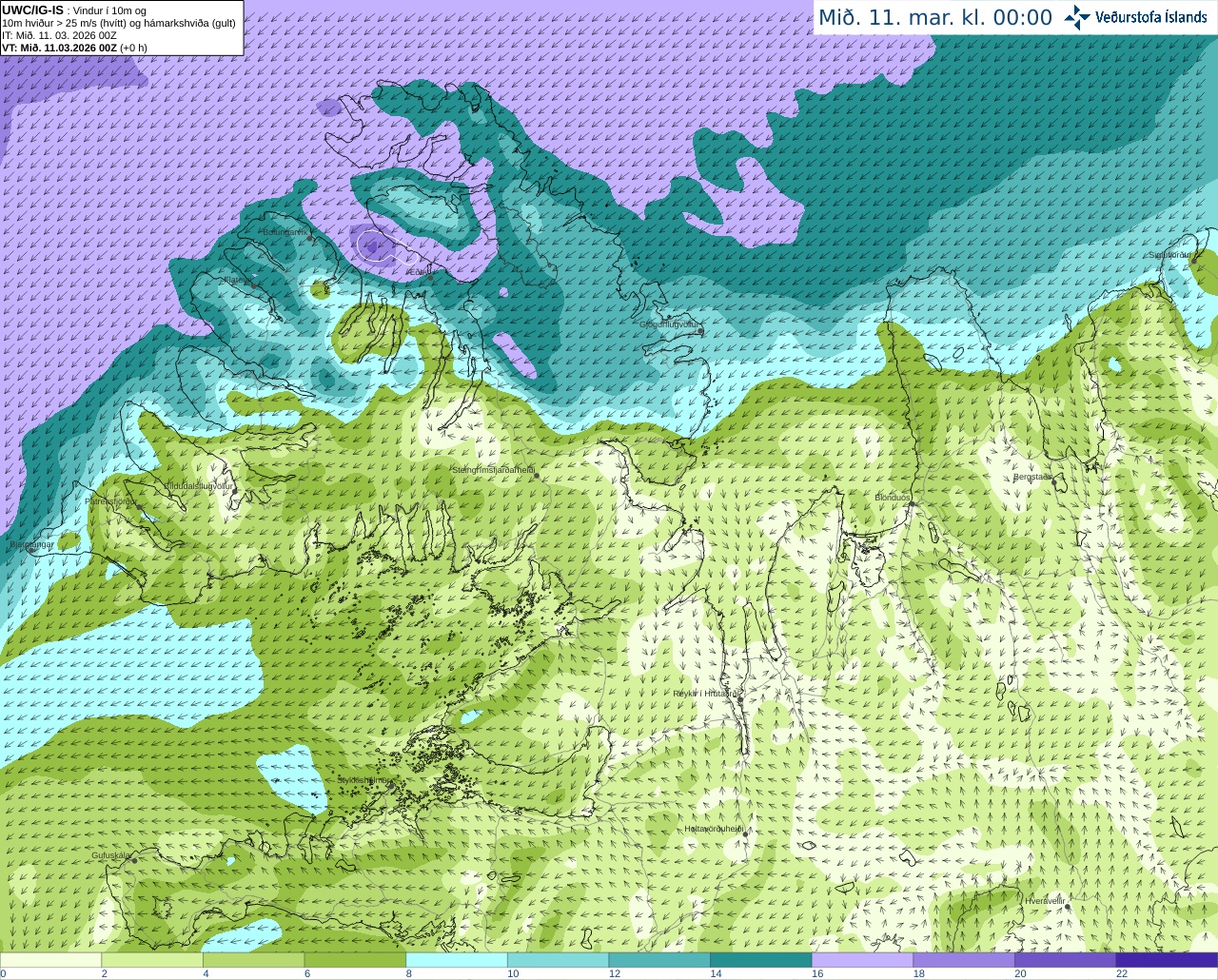Click the Bolungarvík station dot
The image size is (1218, 980).
310,238
